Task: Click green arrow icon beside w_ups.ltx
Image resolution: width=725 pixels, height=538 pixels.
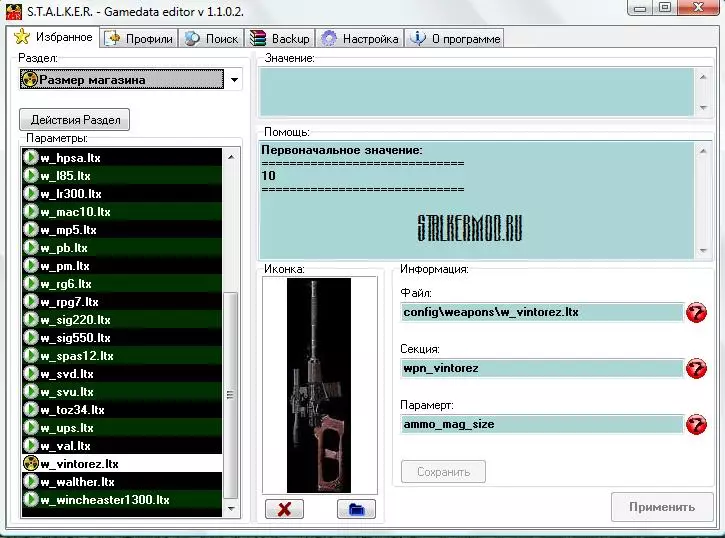Action: tap(31, 428)
